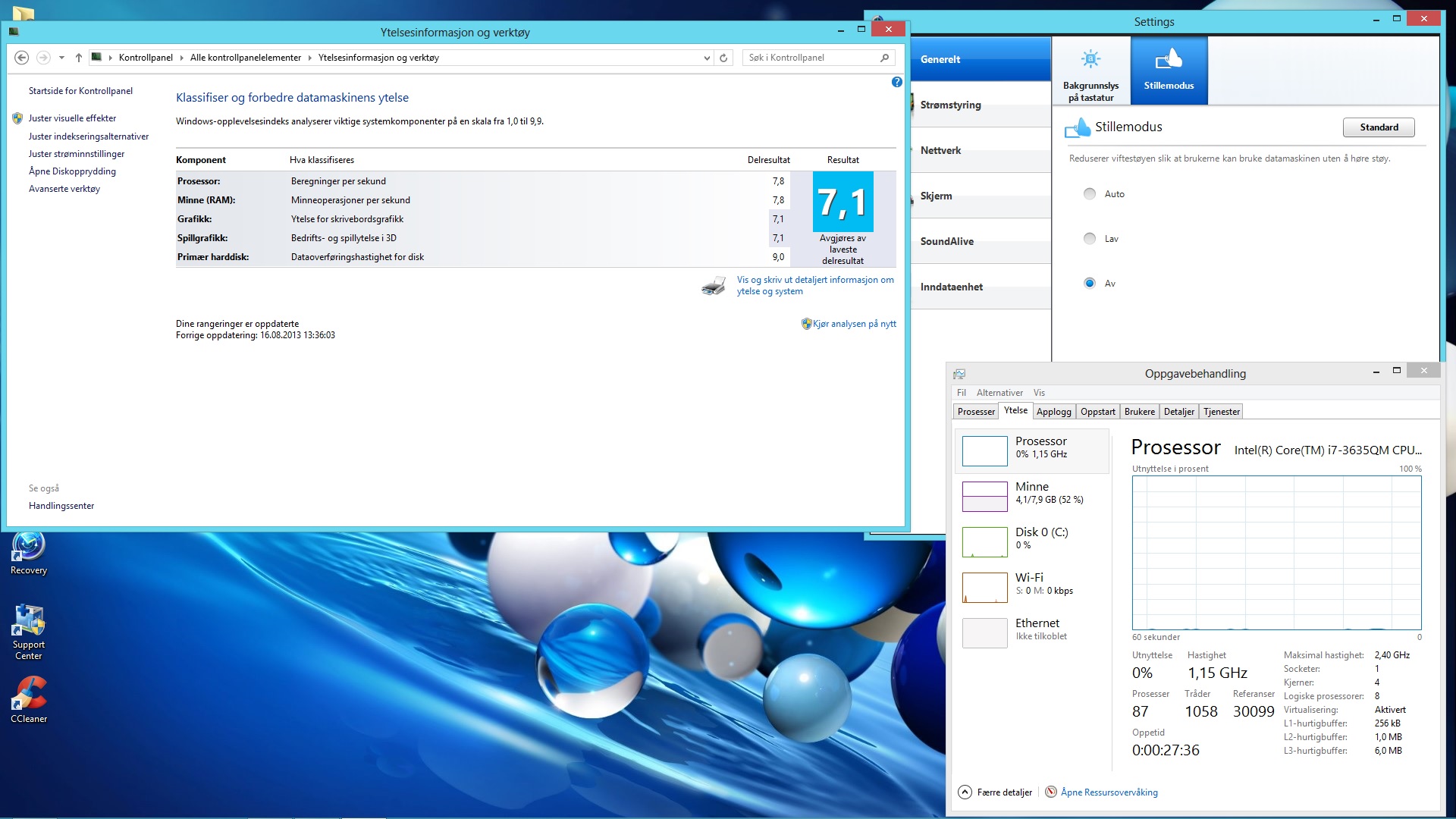Open Generelt section in Settings
This screenshot has width=1456, height=819.
981,59
